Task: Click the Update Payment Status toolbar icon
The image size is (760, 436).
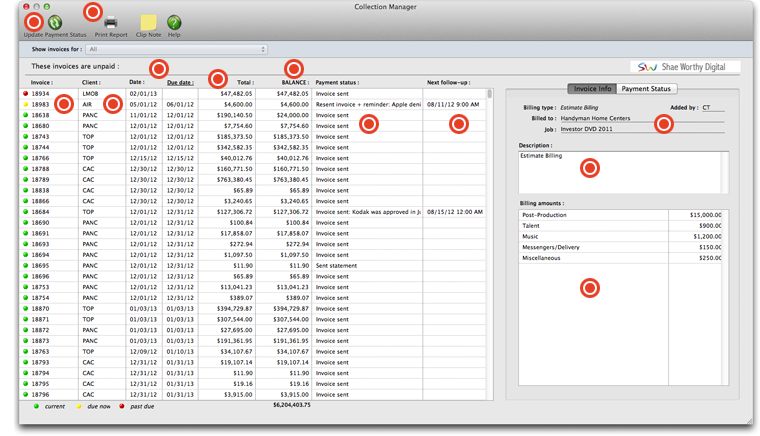Action: pos(55,22)
